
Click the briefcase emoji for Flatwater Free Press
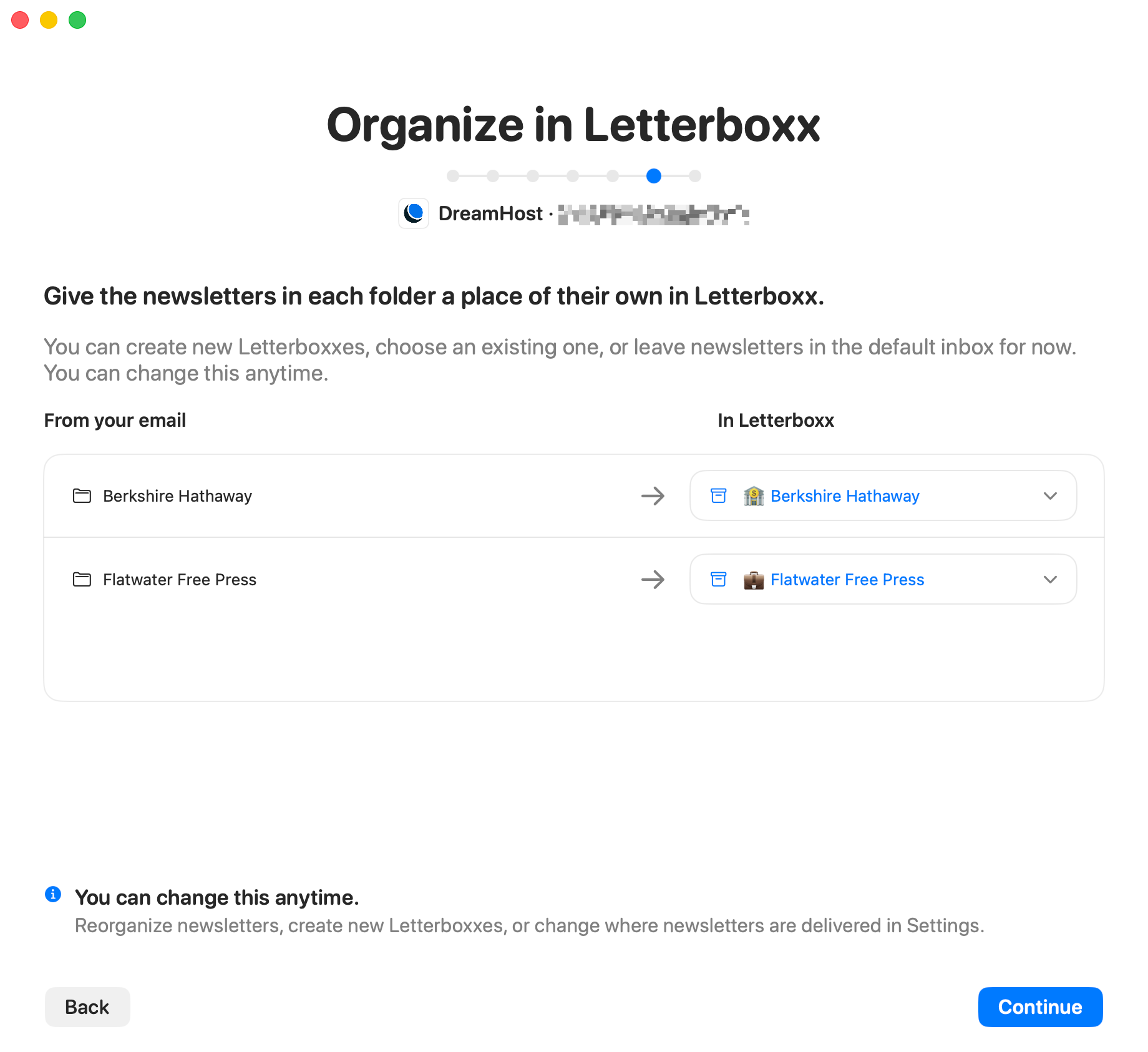[754, 580]
